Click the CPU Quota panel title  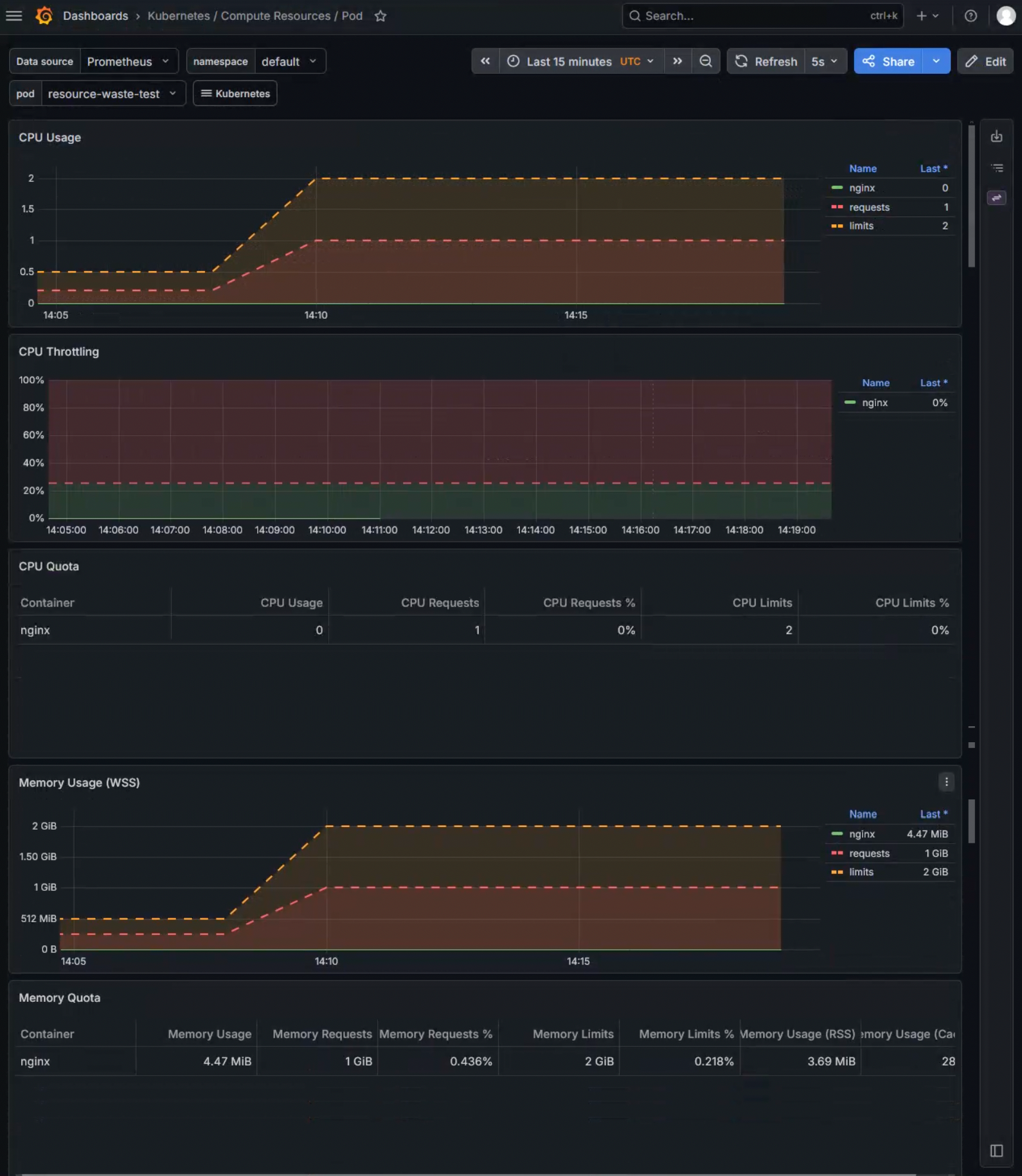point(49,566)
